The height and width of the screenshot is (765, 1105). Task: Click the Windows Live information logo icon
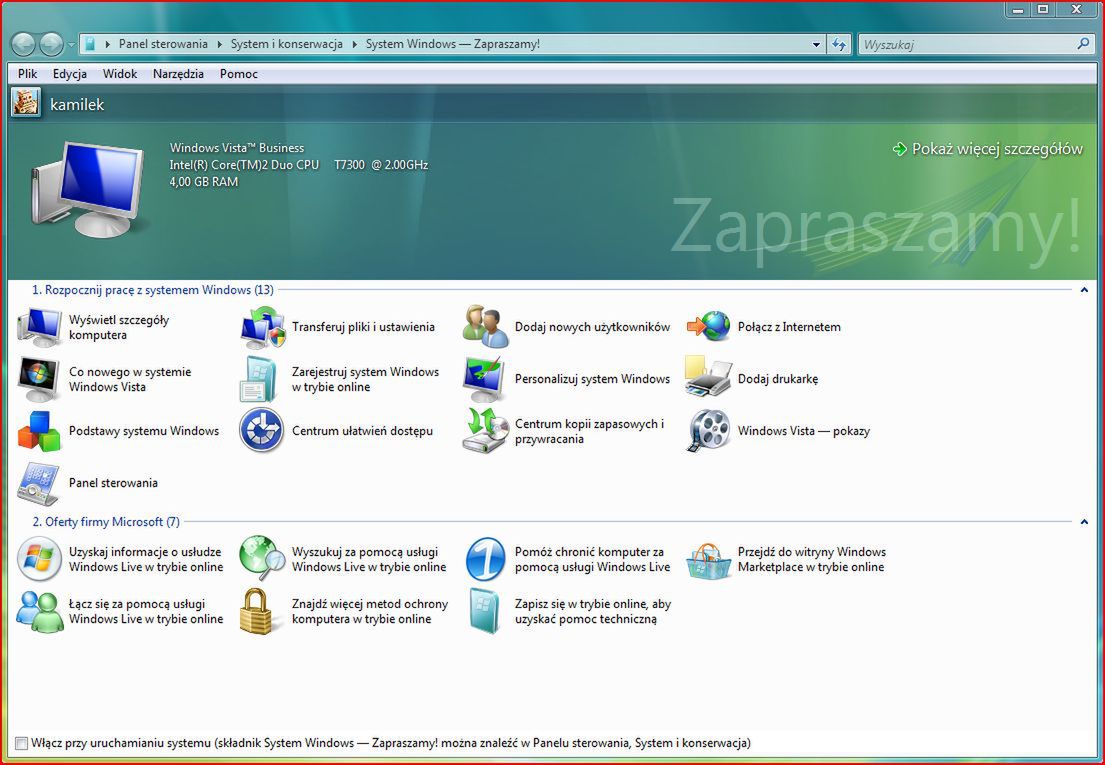click(39, 559)
